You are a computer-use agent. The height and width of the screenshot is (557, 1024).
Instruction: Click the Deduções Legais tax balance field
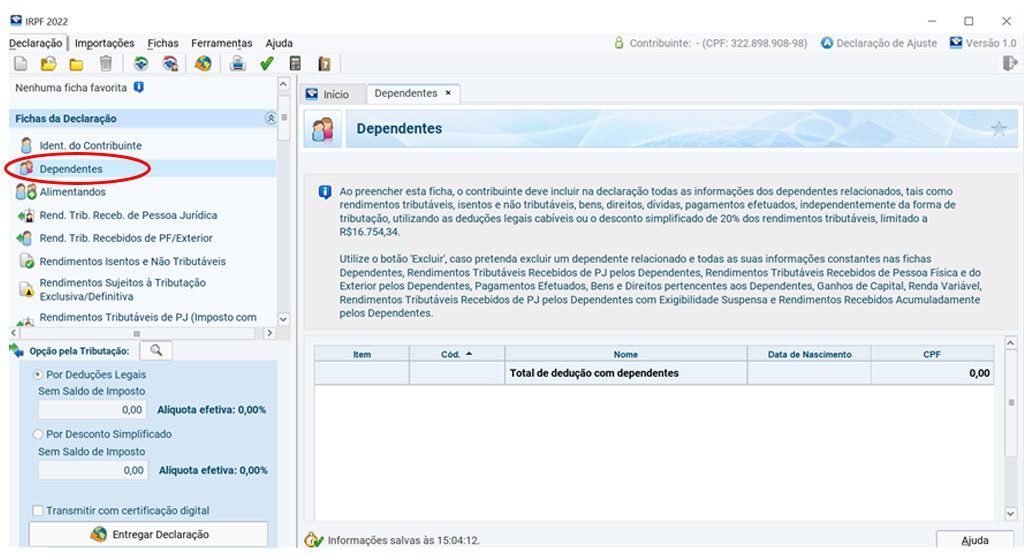point(91,409)
